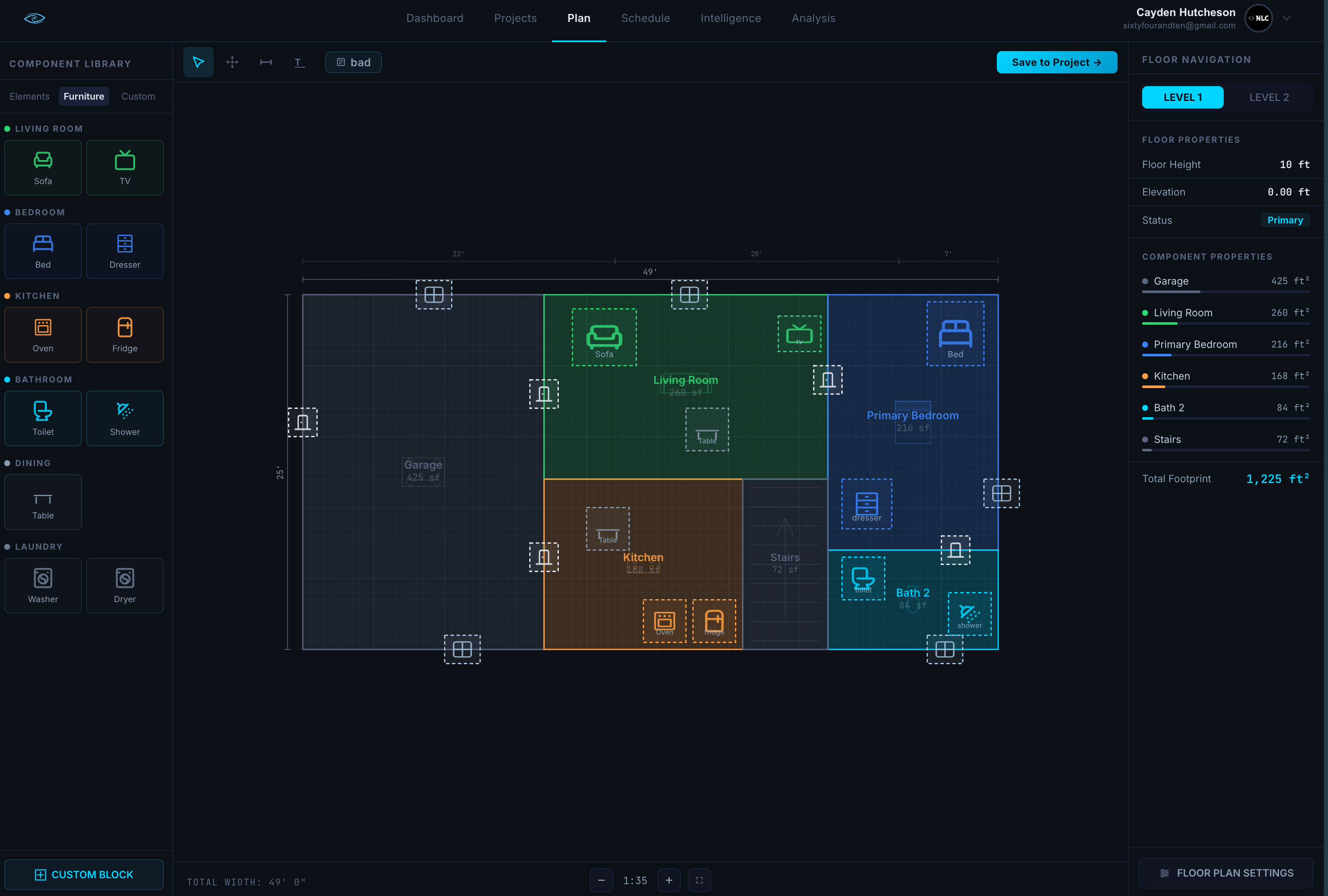Pick the text label tool
Image resolution: width=1328 pixels, height=896 pixels.
pyautogui.click(x=299, y=62)
